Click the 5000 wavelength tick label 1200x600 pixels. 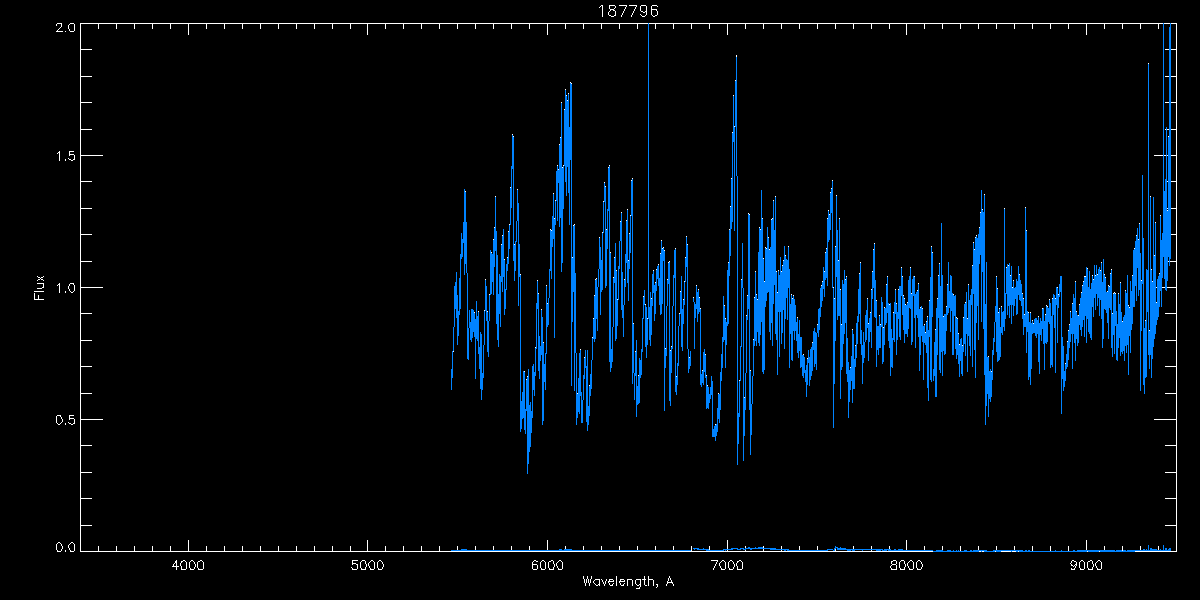(367, 566)
